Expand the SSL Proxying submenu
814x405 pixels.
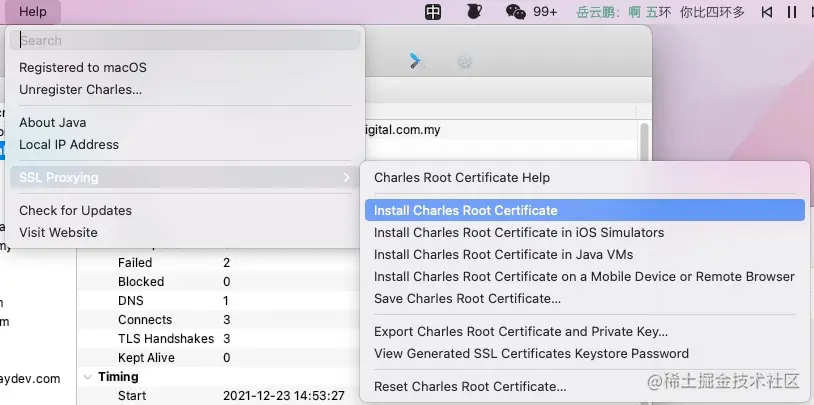click(185, 178)
